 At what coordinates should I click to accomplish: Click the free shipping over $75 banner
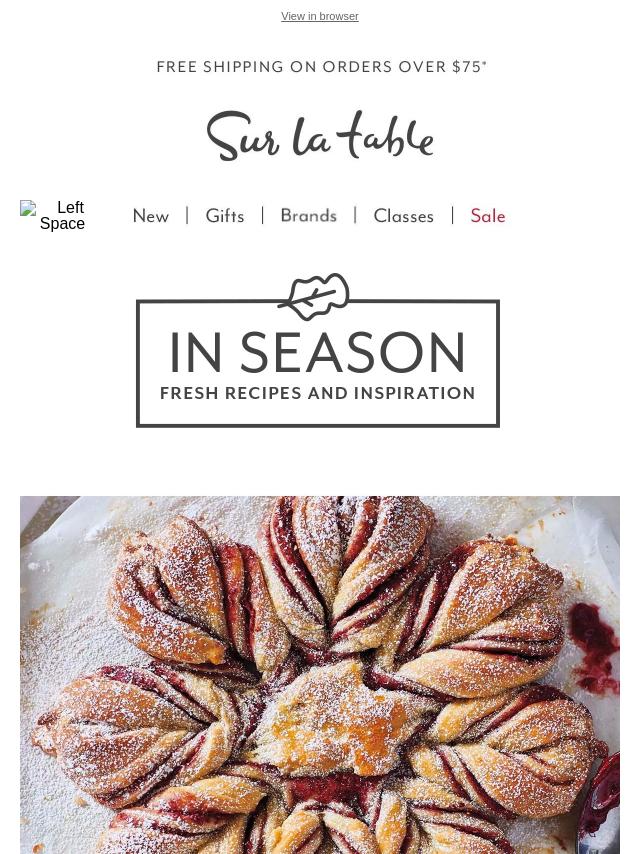(321, 66)
